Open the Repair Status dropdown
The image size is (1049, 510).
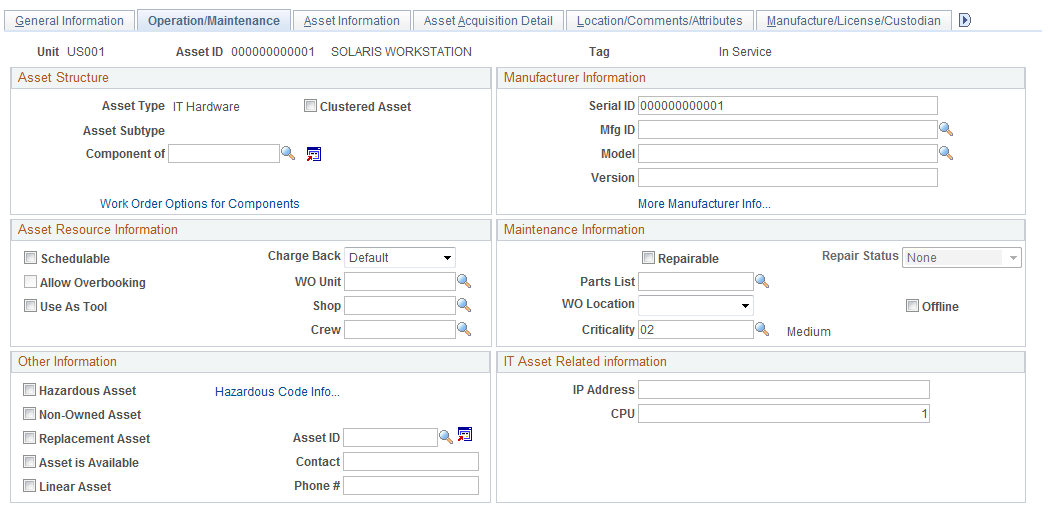point(962,257)
